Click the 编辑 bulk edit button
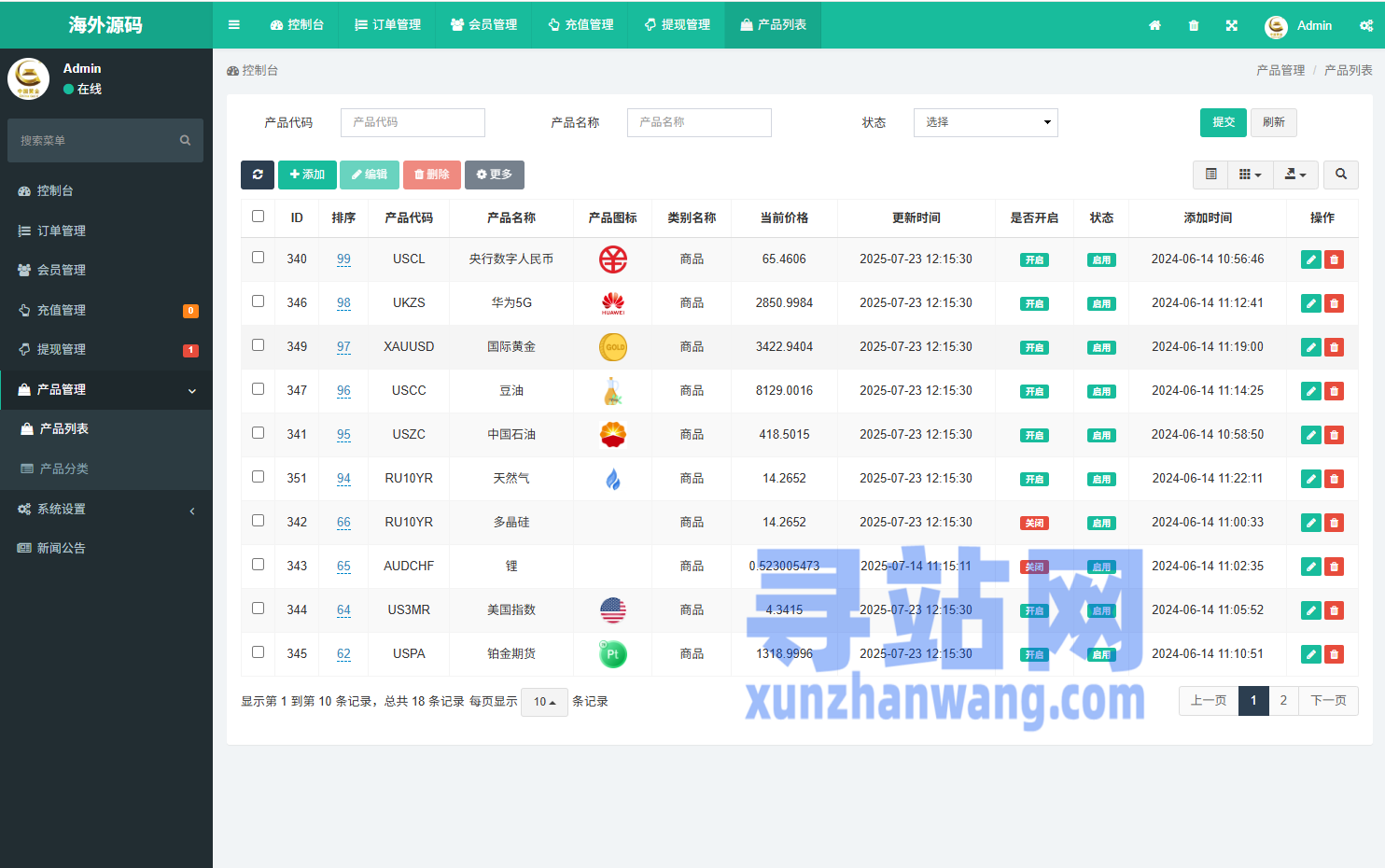The height and width of the screenshot is (868, 1385). point(370,175)
